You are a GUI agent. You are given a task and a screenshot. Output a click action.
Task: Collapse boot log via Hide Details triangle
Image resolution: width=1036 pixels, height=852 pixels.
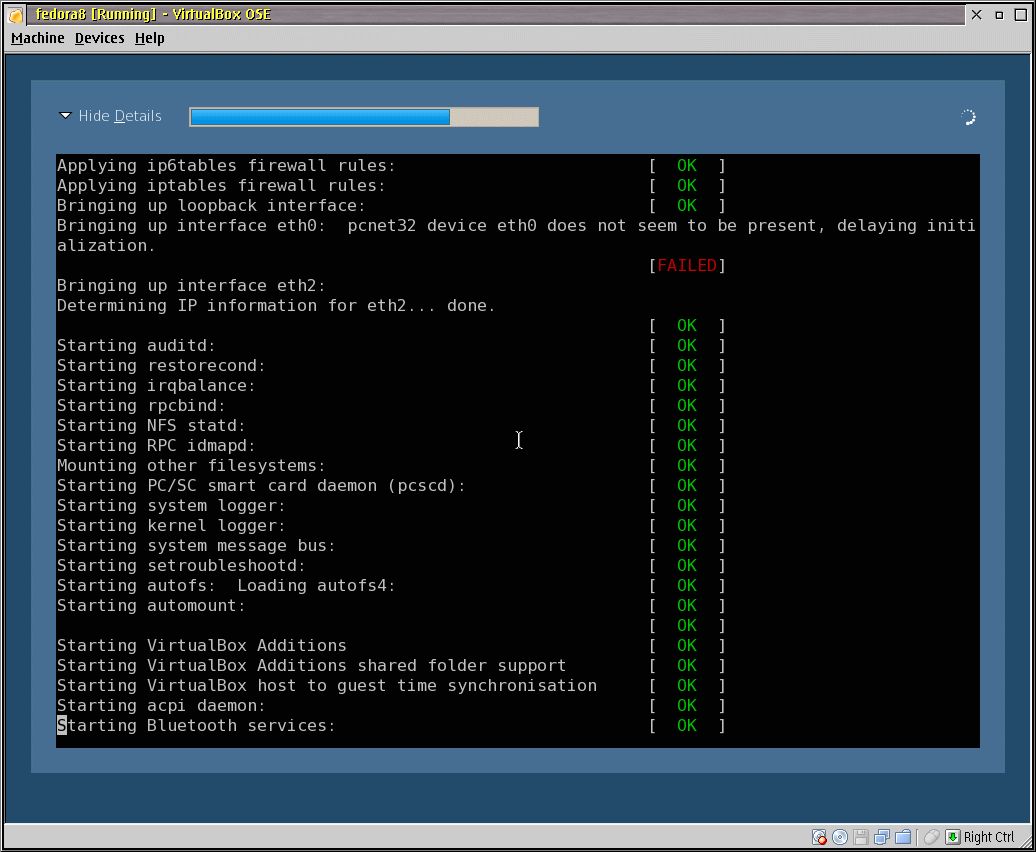(x=65, y=116)
